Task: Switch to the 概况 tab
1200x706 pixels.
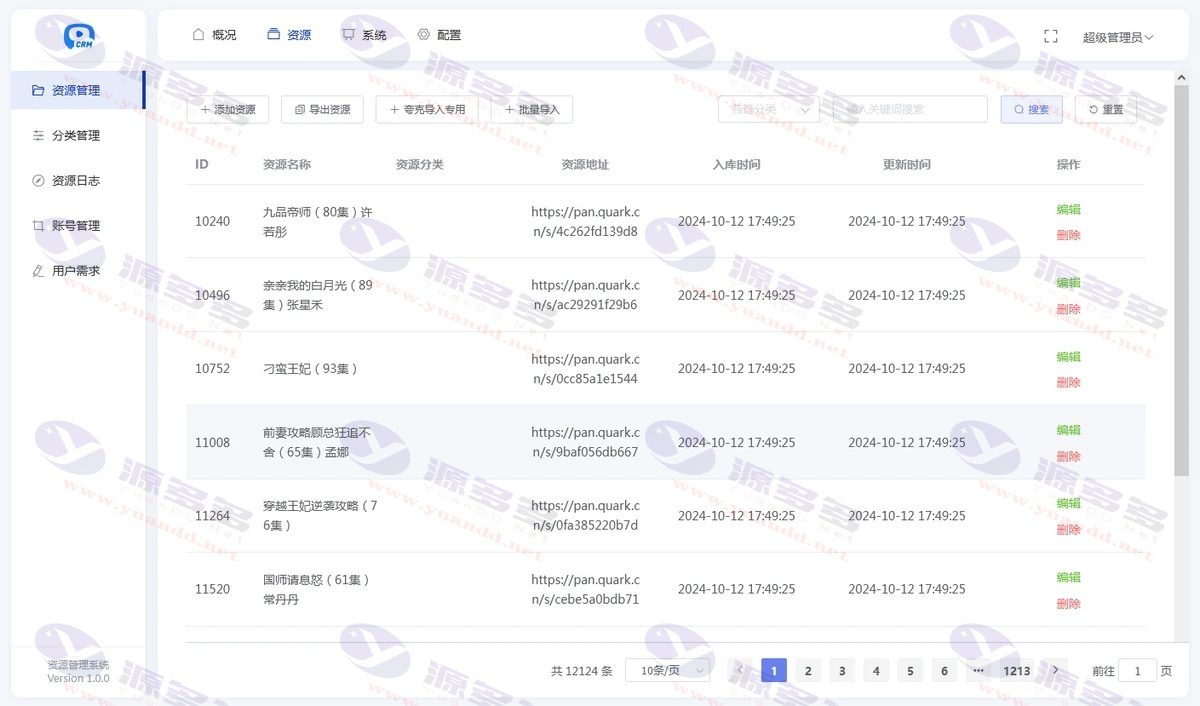Action: [214, 35]
